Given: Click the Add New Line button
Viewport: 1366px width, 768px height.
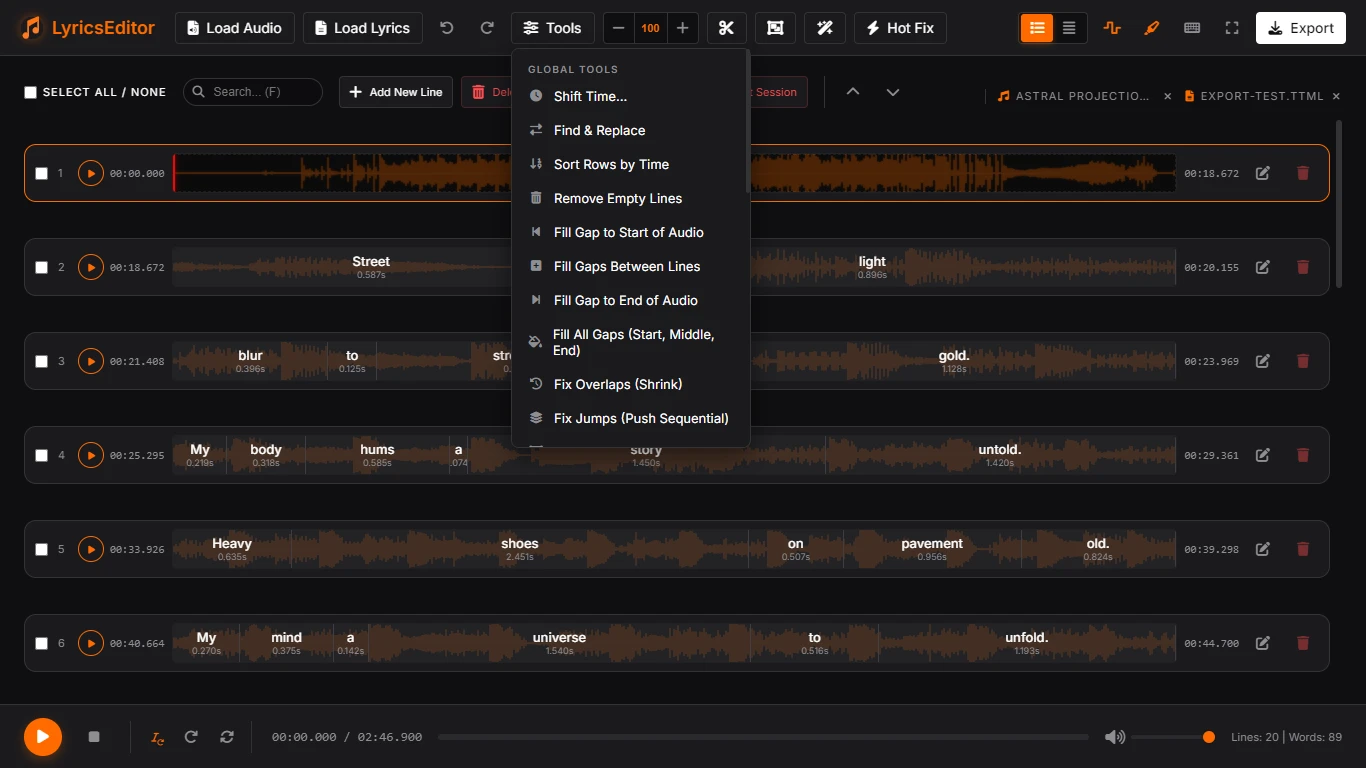Looking at the screenshot, I should click(x=396, y=92).
